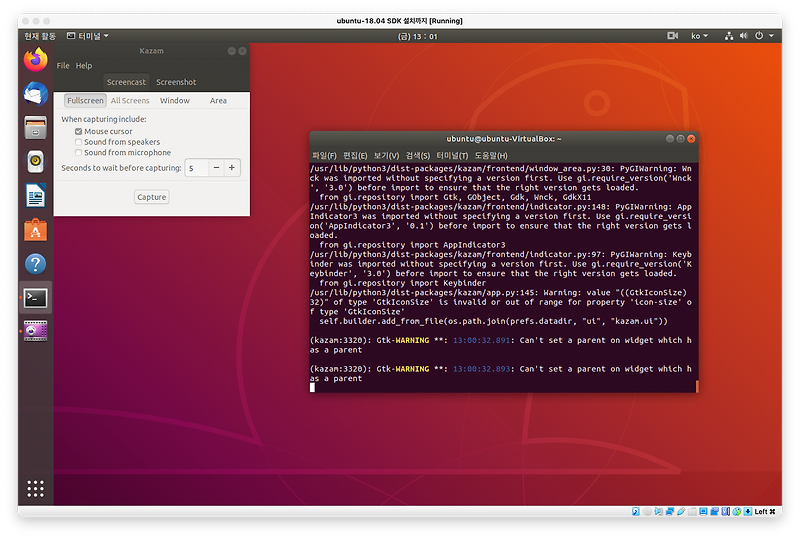Image resolution: width=800 pixels, height=539 pixels.
Task: Open the ko input language dropdown
Action: tap(699, 36)
